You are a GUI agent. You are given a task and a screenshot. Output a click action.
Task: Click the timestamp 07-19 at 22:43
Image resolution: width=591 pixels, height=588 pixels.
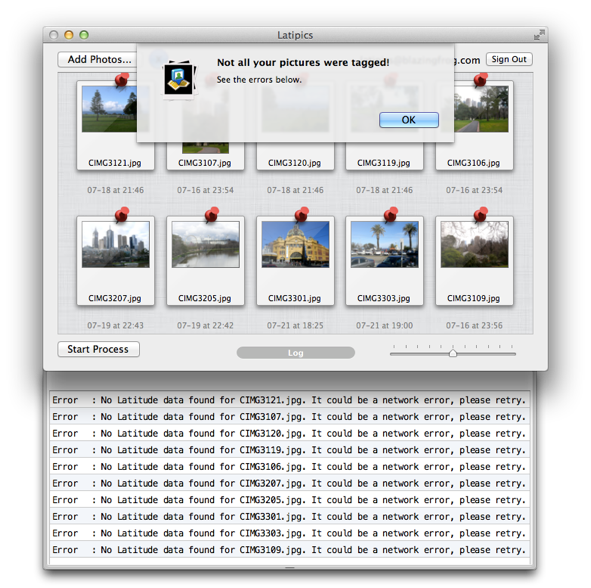pyautogui.click(x=115, y=325)
